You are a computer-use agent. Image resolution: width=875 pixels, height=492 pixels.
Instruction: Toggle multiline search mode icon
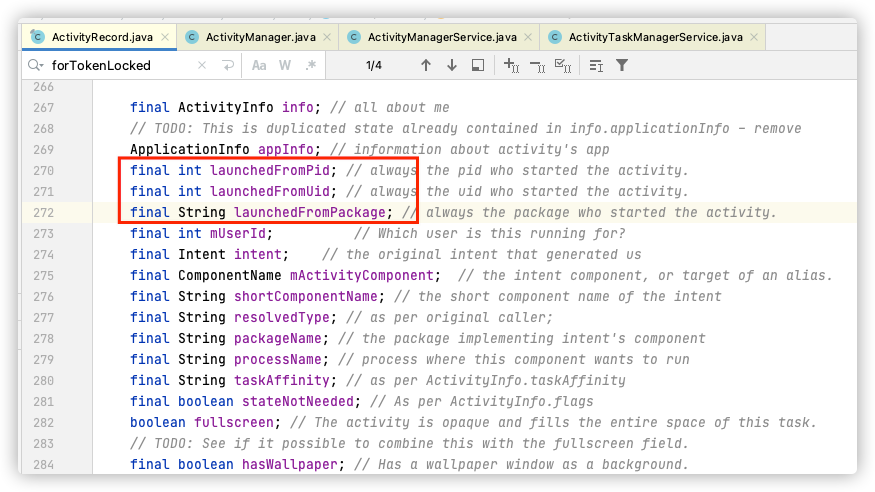pos(596,66)
